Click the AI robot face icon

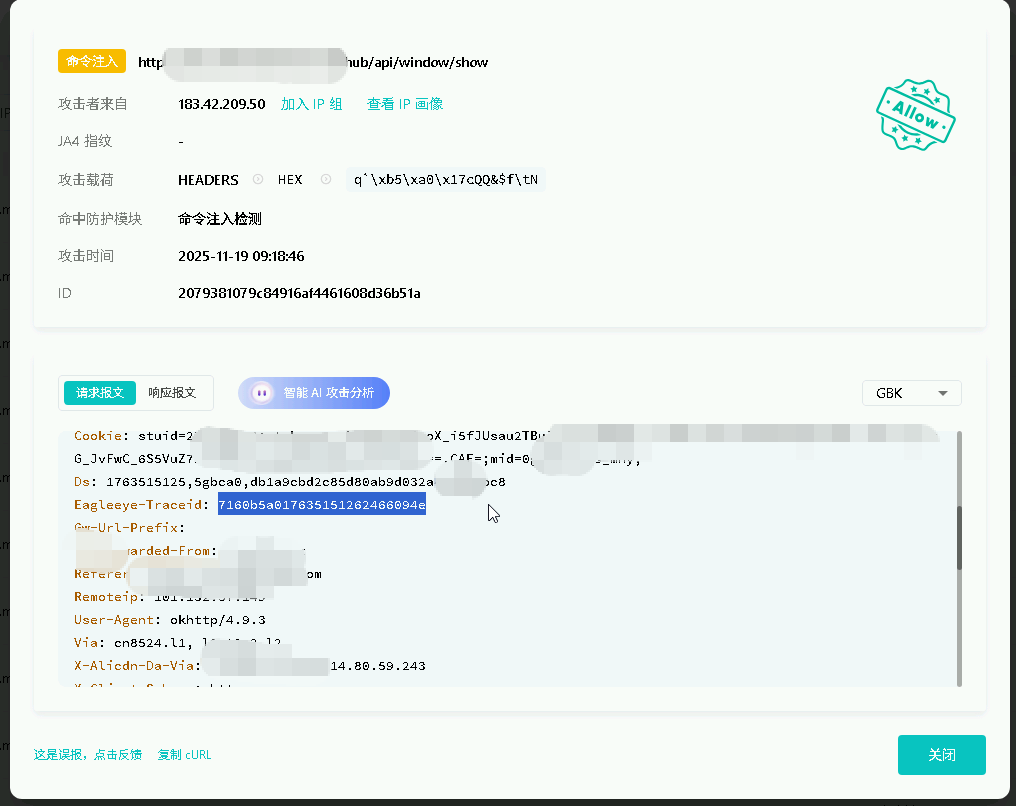(261, 393)
